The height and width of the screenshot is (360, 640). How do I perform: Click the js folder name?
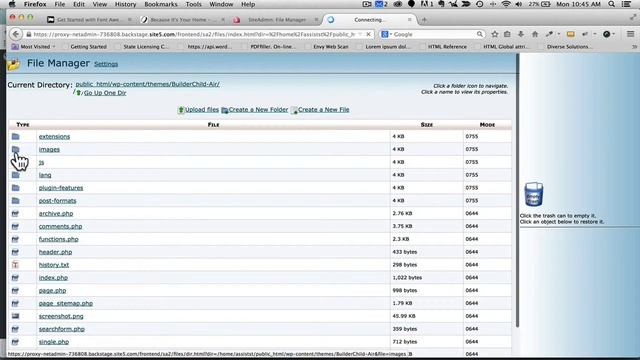[x=41, y=162]
